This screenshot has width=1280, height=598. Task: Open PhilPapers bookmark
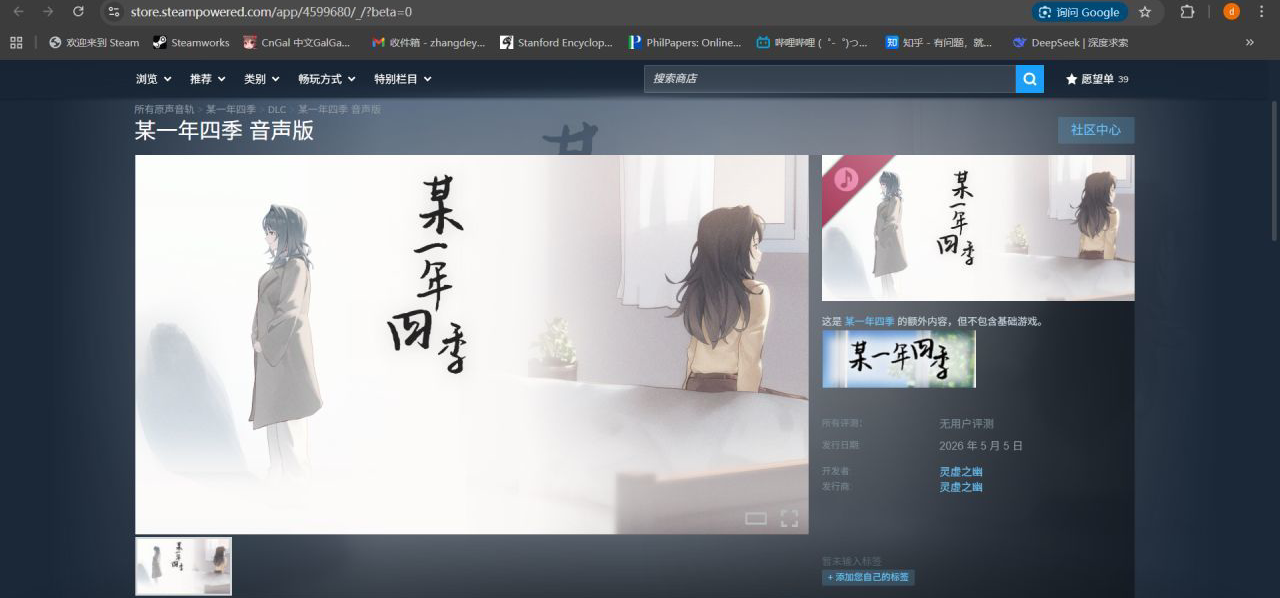point(685,42)
